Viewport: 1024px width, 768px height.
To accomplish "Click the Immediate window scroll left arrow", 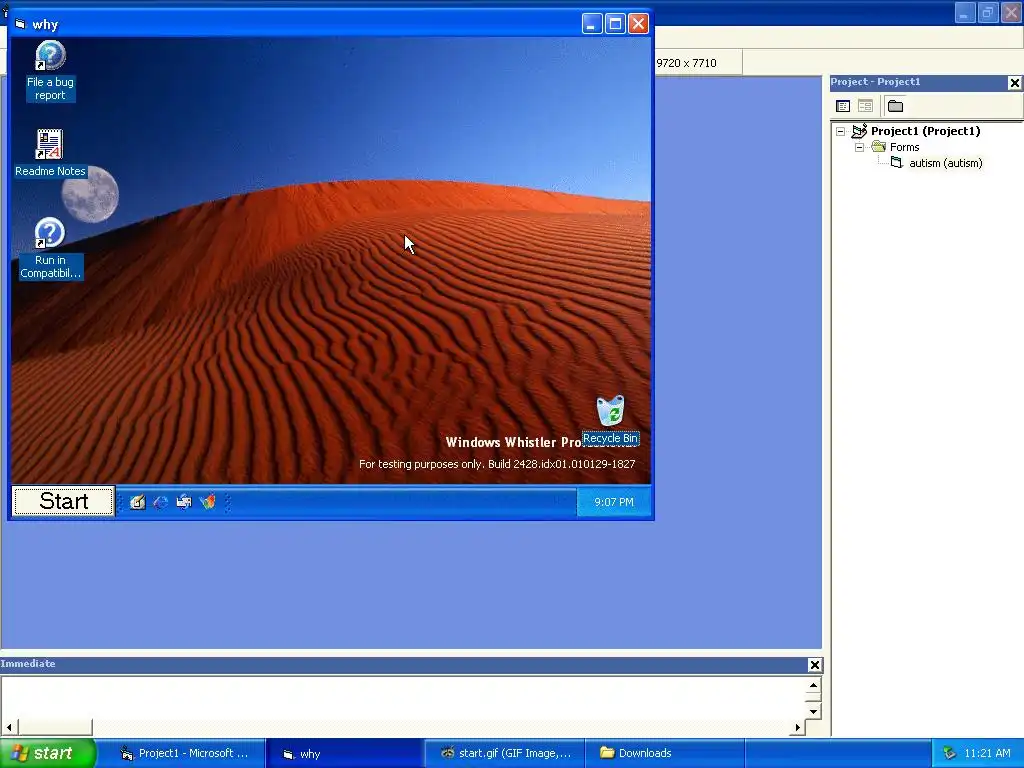I will (9, 727).
